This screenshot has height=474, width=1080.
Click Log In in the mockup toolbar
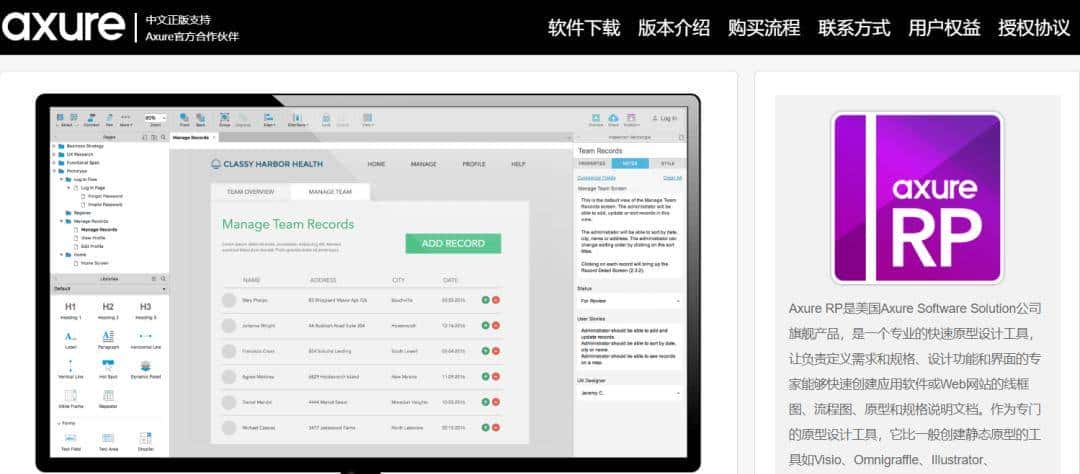pos(665,118)
